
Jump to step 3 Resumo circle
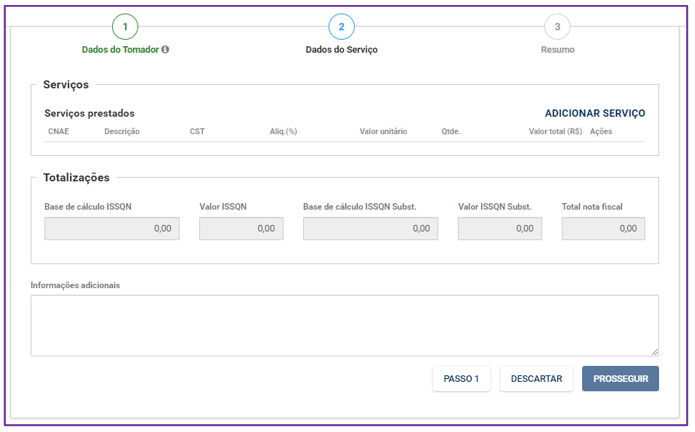tap(557, 27)
